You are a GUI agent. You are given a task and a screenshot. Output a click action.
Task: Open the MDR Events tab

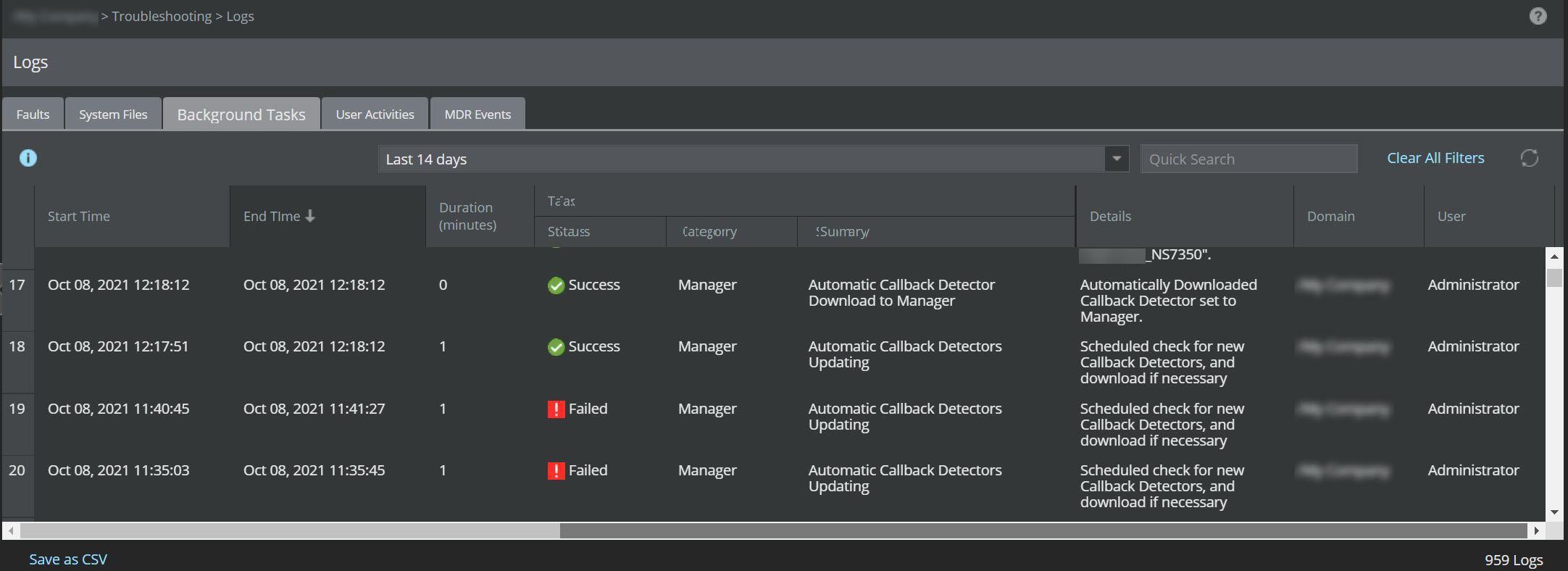click(478, 114)
